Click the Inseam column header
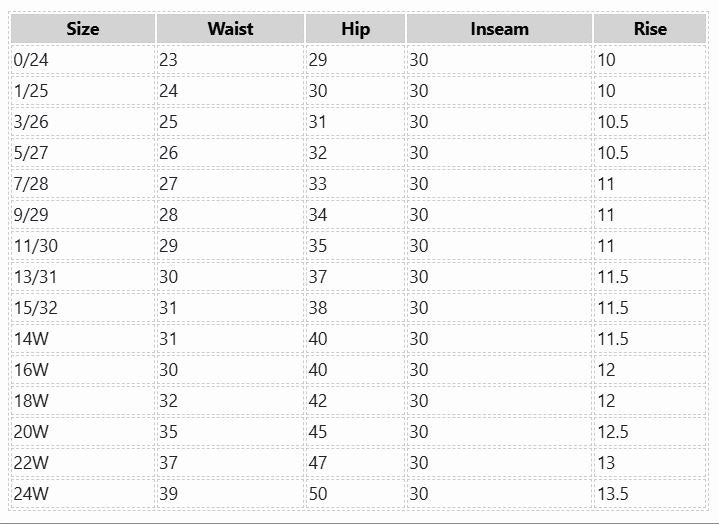The height and width of the screenshot is (526, 719). point(499,29)
